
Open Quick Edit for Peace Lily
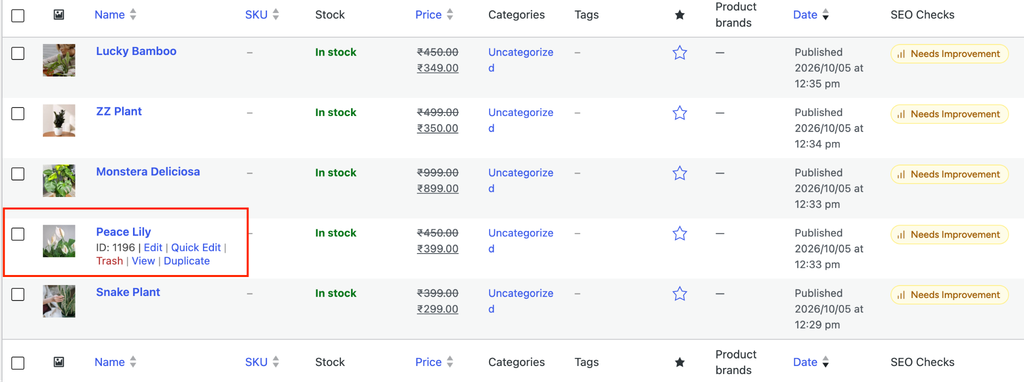point(196,247)
